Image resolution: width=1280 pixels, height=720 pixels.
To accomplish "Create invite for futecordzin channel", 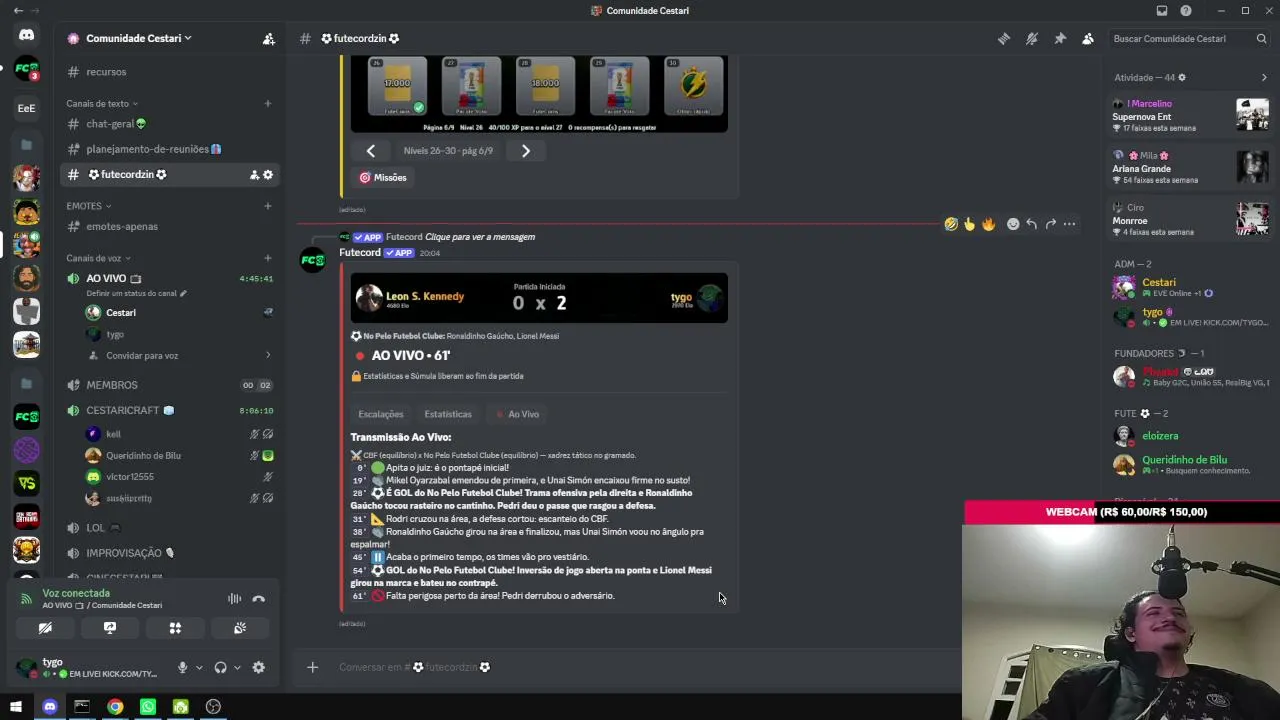I will point(254,175).
